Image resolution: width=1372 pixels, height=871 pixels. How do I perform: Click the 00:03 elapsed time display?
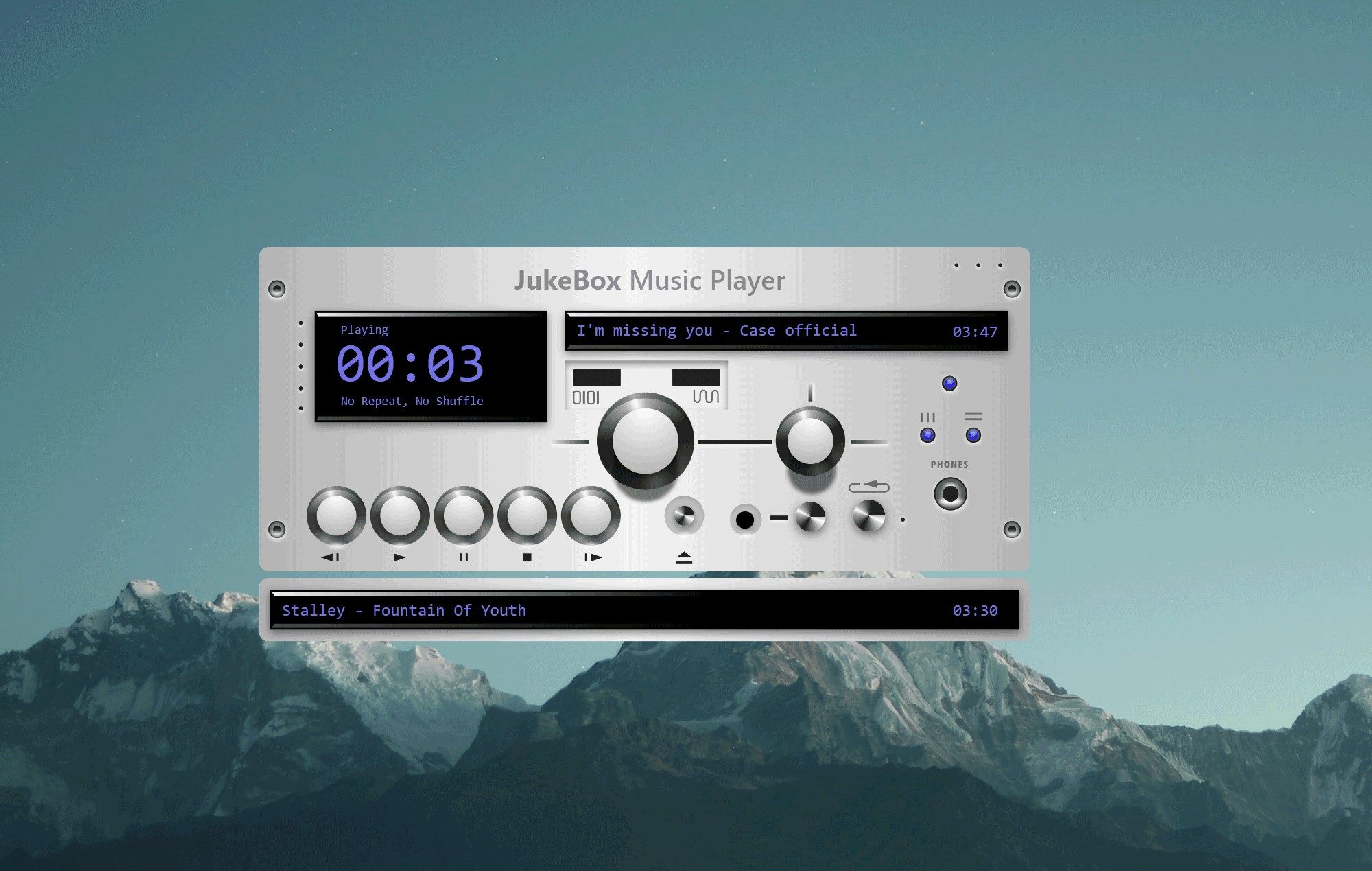click(x=410, y=364)
